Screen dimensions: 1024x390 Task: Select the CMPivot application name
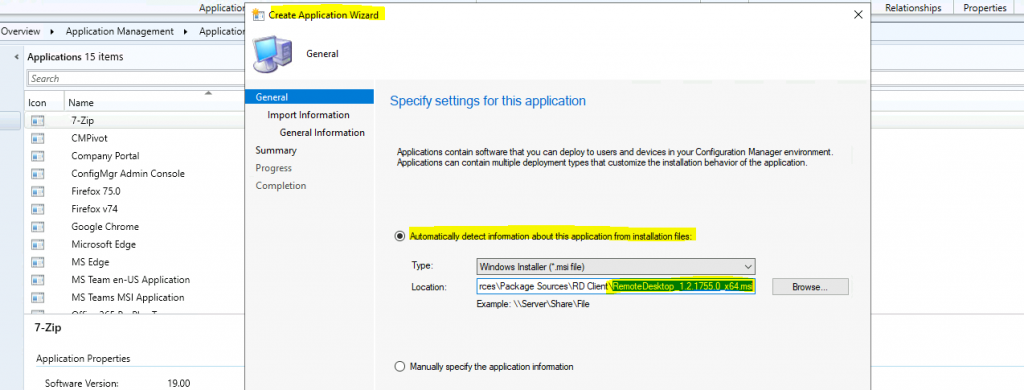click(89, 138)
